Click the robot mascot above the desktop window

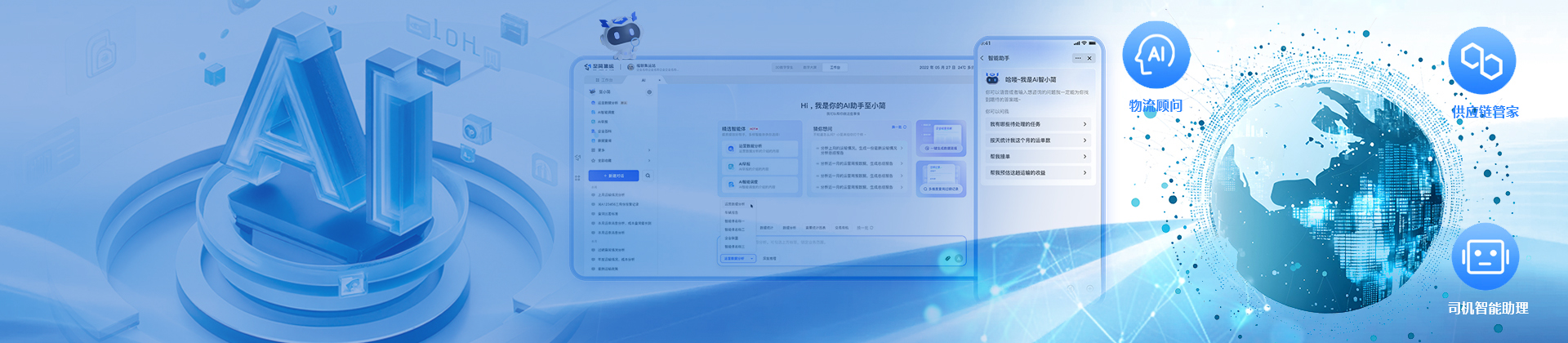[620, 36]
